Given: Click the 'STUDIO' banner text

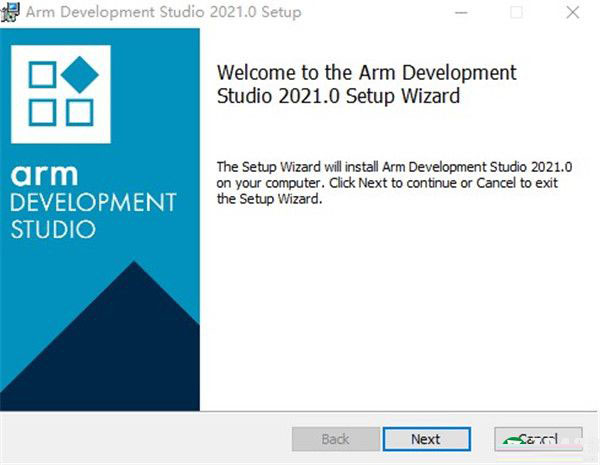Looking at the screenshot, I should point(53,229).
